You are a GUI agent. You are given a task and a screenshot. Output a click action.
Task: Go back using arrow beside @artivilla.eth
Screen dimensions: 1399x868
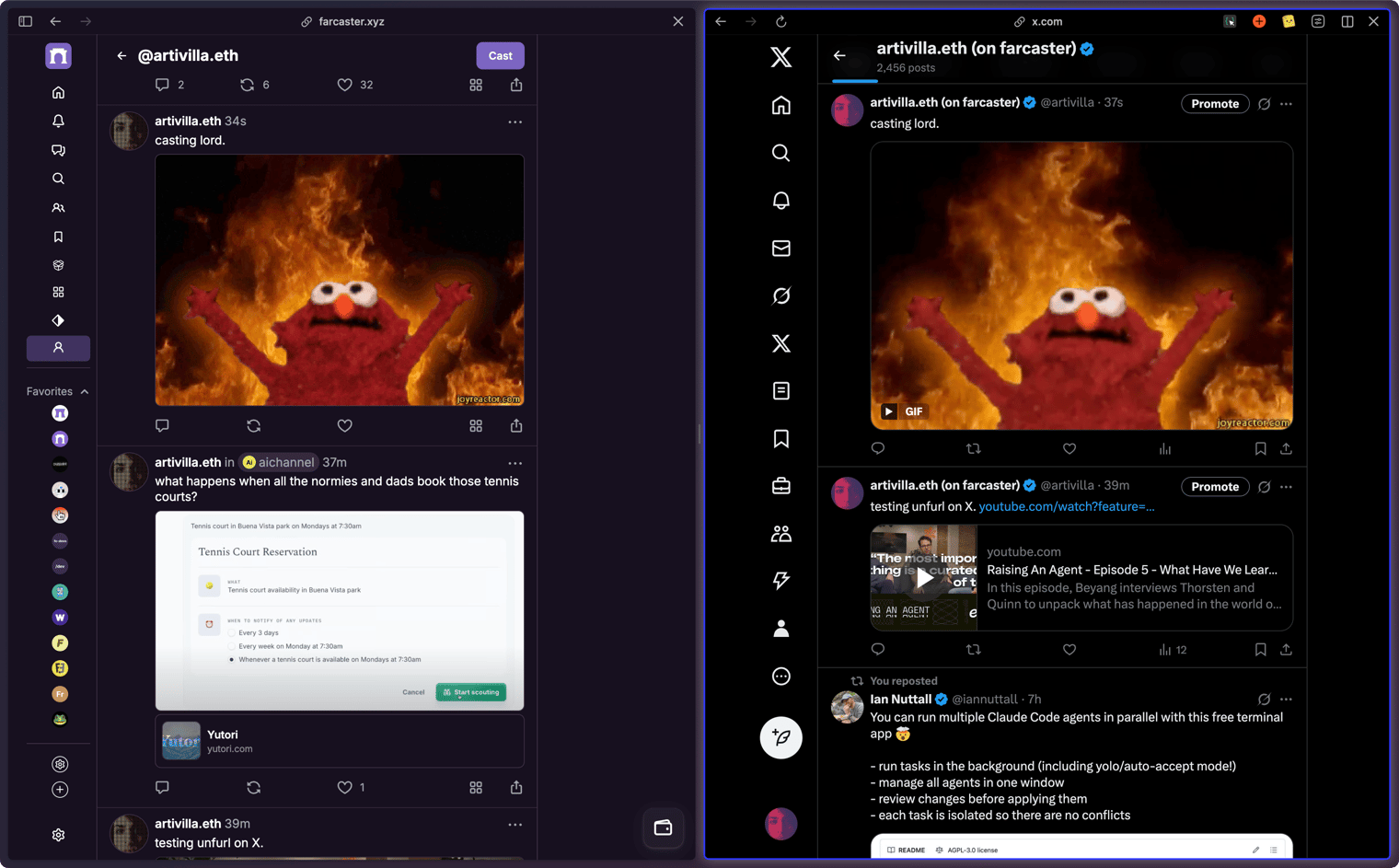tap(121, 56)
